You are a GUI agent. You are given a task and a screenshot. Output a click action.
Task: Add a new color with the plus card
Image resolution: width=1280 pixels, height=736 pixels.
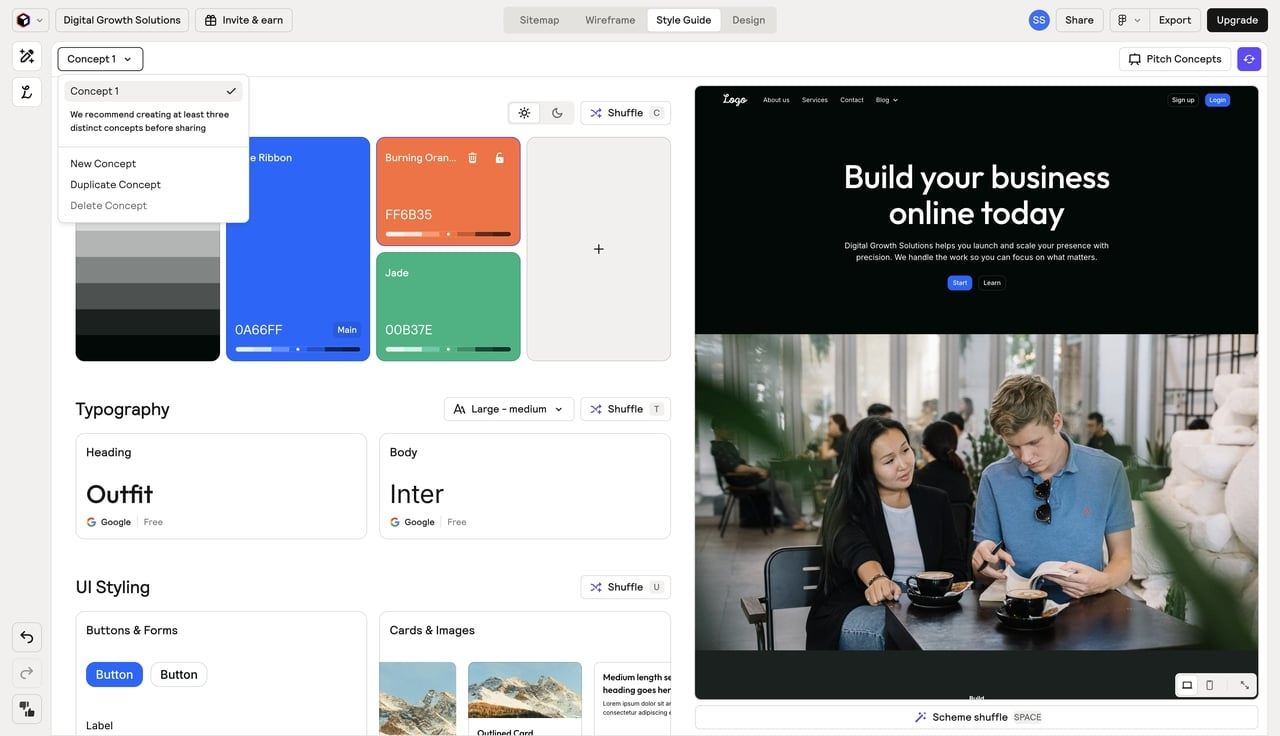[x=599, y=249]
